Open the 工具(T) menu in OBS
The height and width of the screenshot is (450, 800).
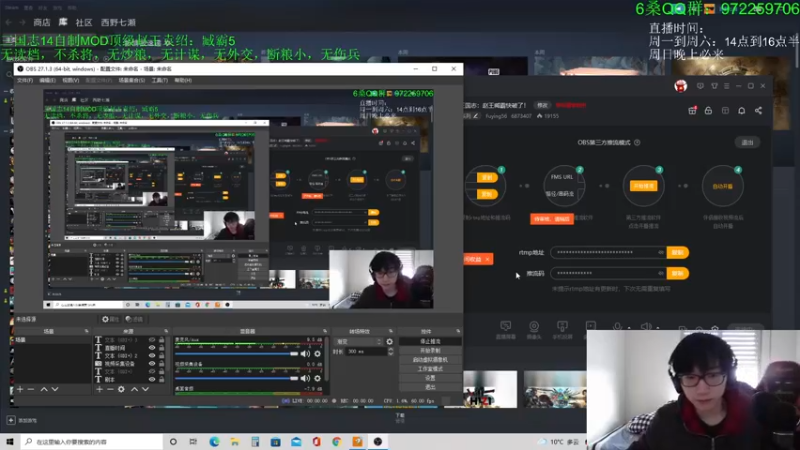coord(159,80)
